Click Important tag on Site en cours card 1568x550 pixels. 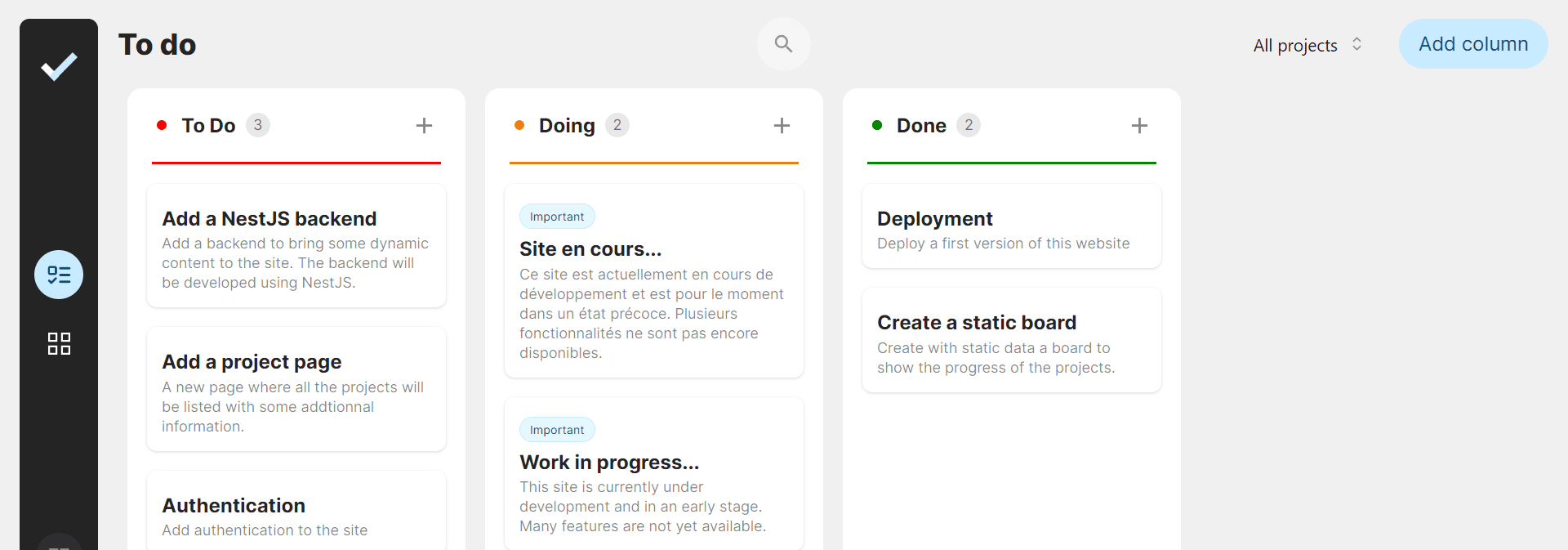pyautogui.click(x=557, y=217)
